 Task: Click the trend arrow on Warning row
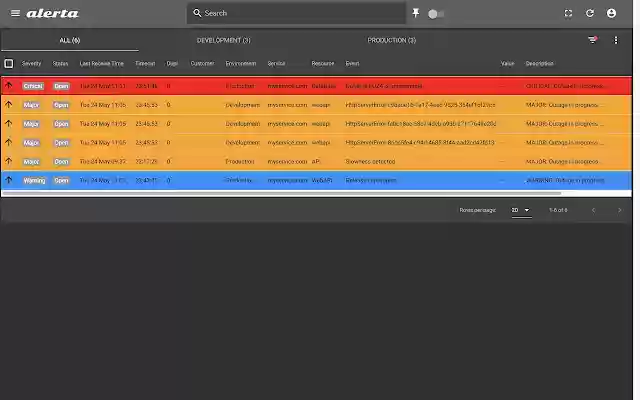pyautogui.click(x=9, y=180)
